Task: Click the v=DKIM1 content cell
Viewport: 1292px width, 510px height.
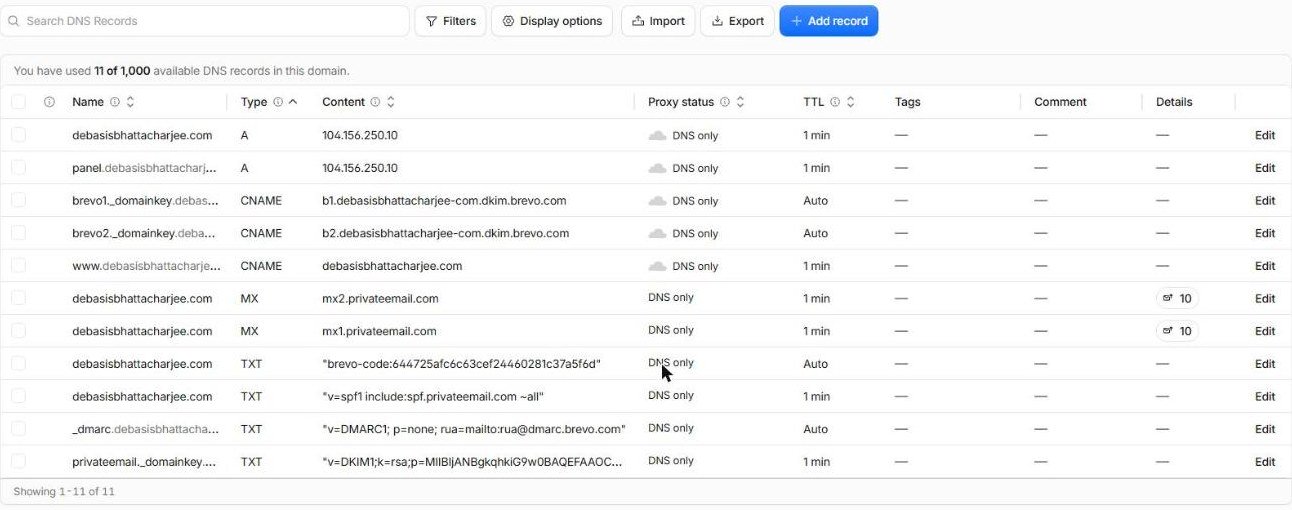Action: (473, 462)
